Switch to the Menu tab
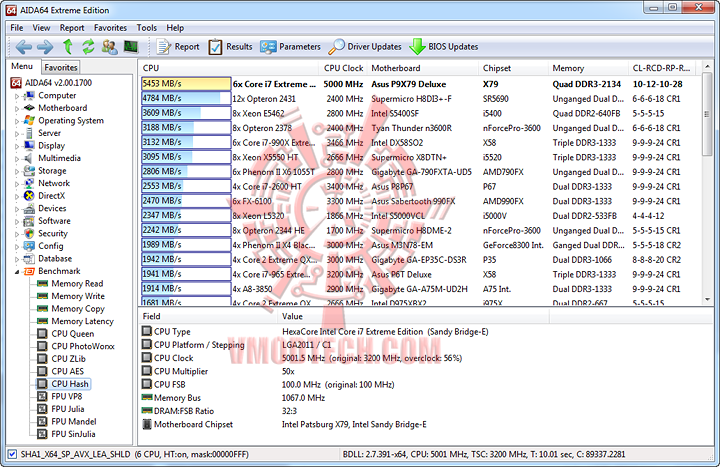The height and width of the screenshot is (467, 720). pos(22,66)
